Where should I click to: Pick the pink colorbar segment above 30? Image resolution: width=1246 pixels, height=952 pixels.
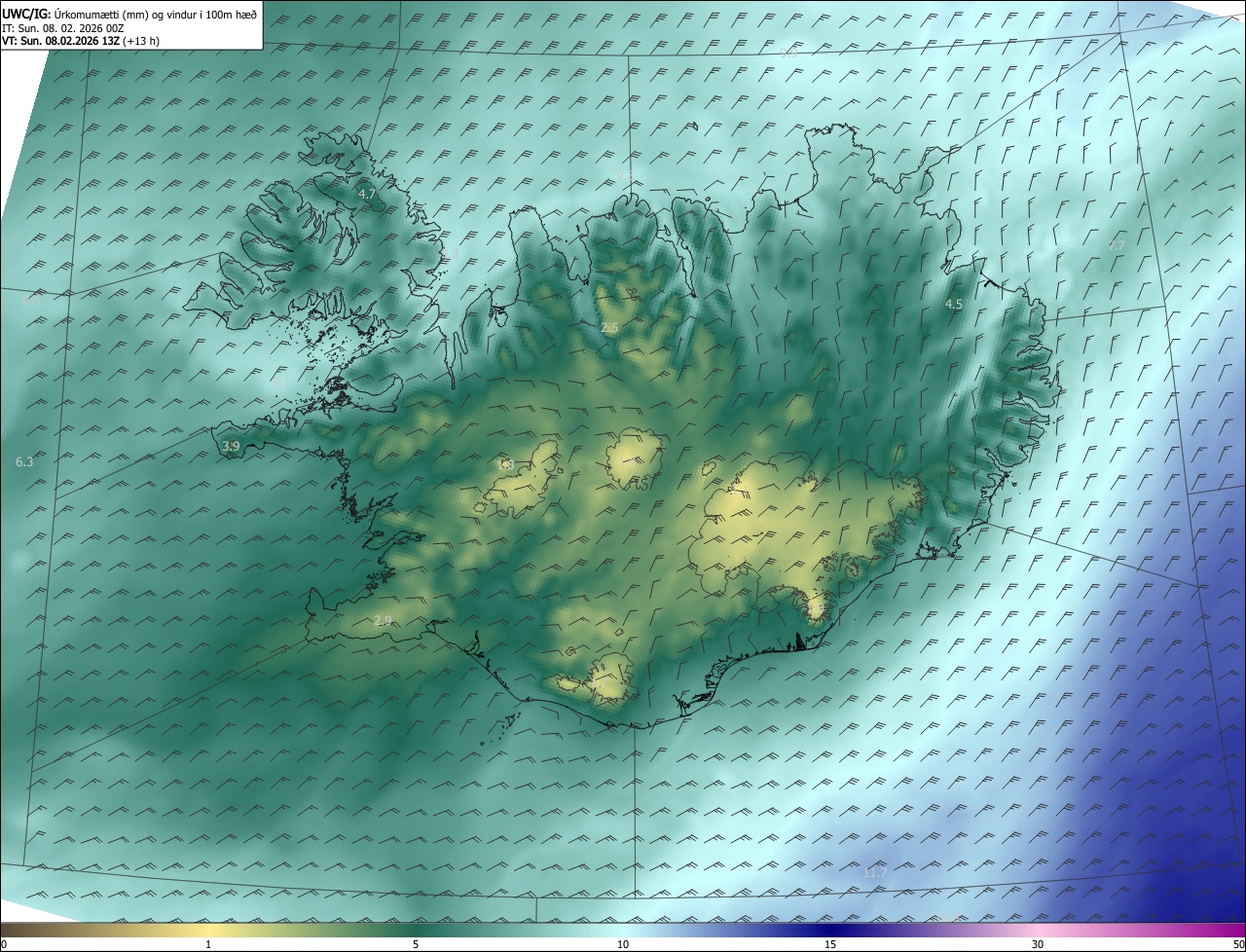tap(1038, 930)
